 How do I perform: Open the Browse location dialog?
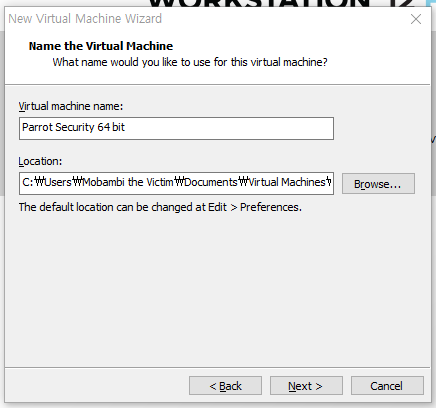coord(378,183)
